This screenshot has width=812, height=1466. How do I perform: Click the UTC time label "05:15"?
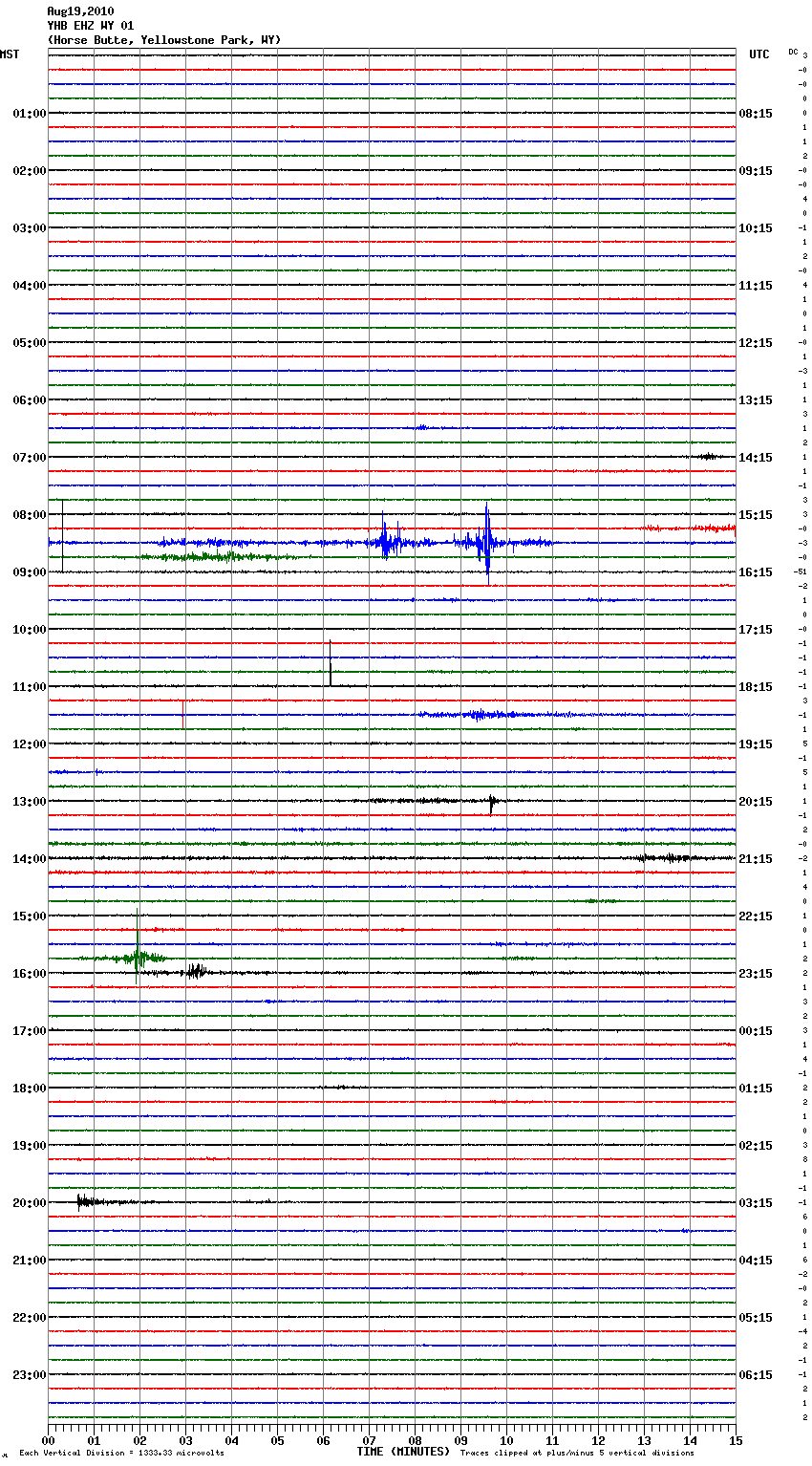[x=756, y=1318]
